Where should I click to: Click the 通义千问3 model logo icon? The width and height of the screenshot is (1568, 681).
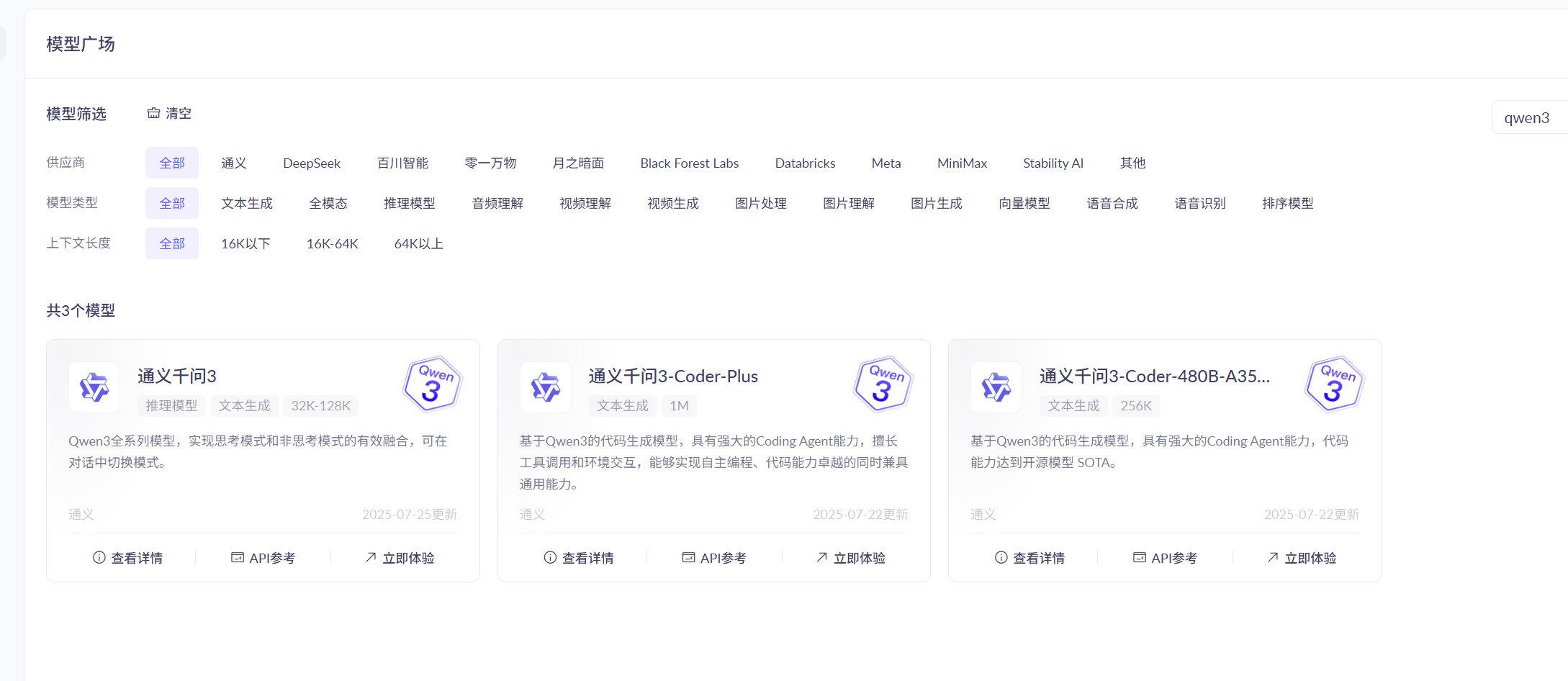tap(94, 387)
